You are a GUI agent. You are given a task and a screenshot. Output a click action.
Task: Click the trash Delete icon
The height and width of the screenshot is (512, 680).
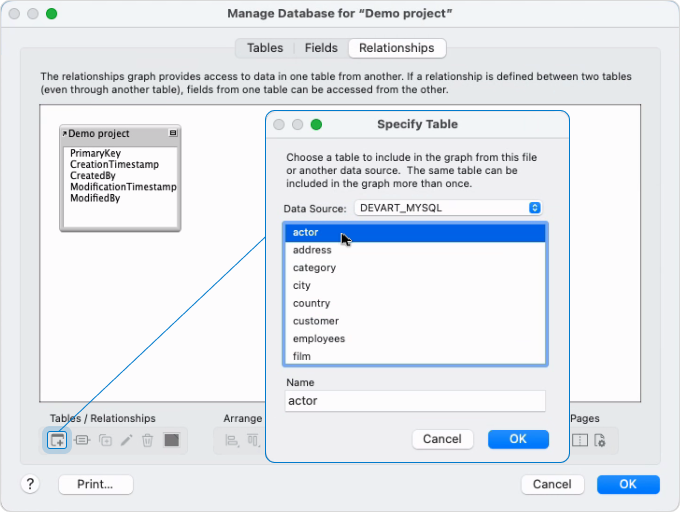(x=147, y=440)
